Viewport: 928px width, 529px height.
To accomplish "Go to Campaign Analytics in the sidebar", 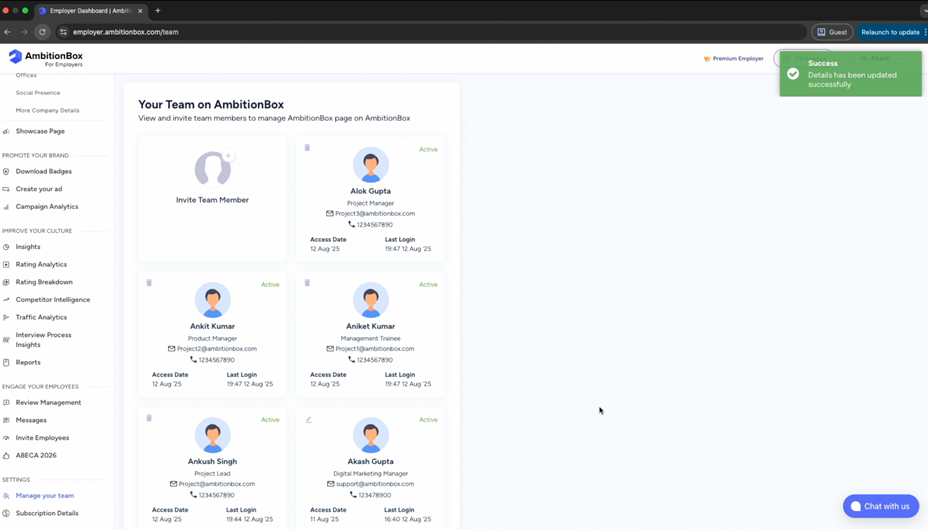I will (x=46, y=207).
